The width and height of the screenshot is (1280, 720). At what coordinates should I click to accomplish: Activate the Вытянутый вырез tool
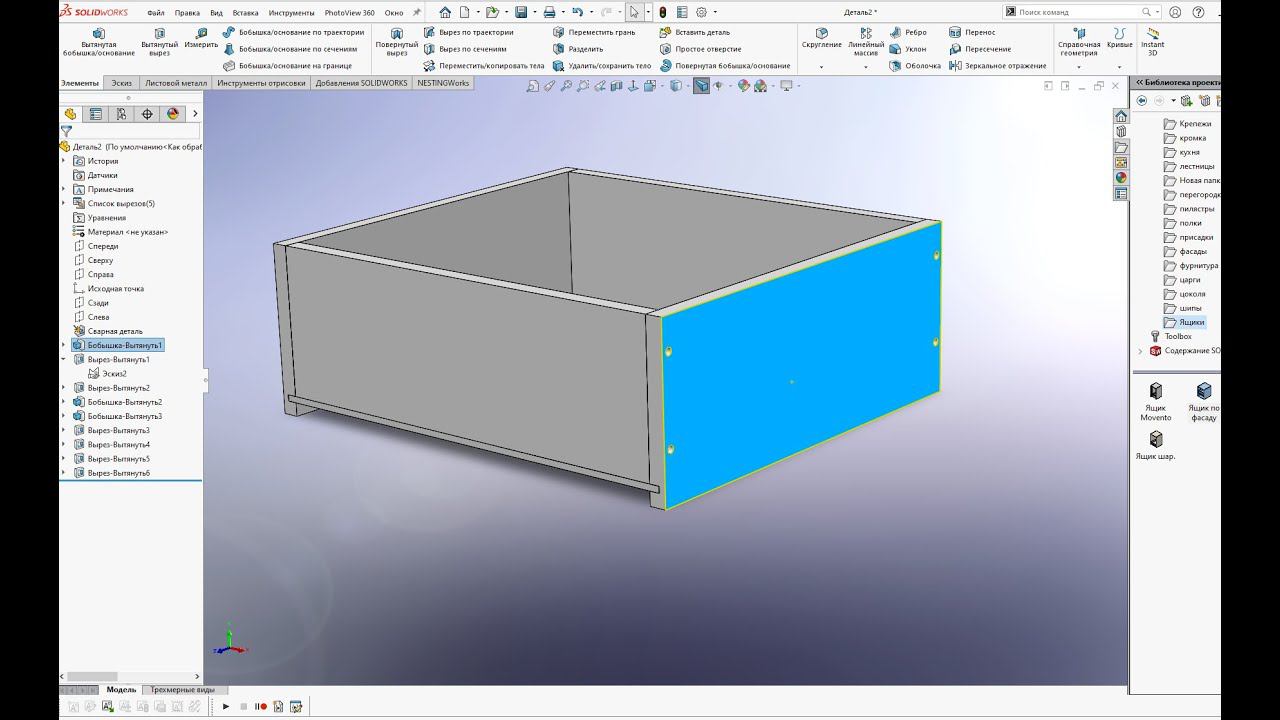[159, 42]
